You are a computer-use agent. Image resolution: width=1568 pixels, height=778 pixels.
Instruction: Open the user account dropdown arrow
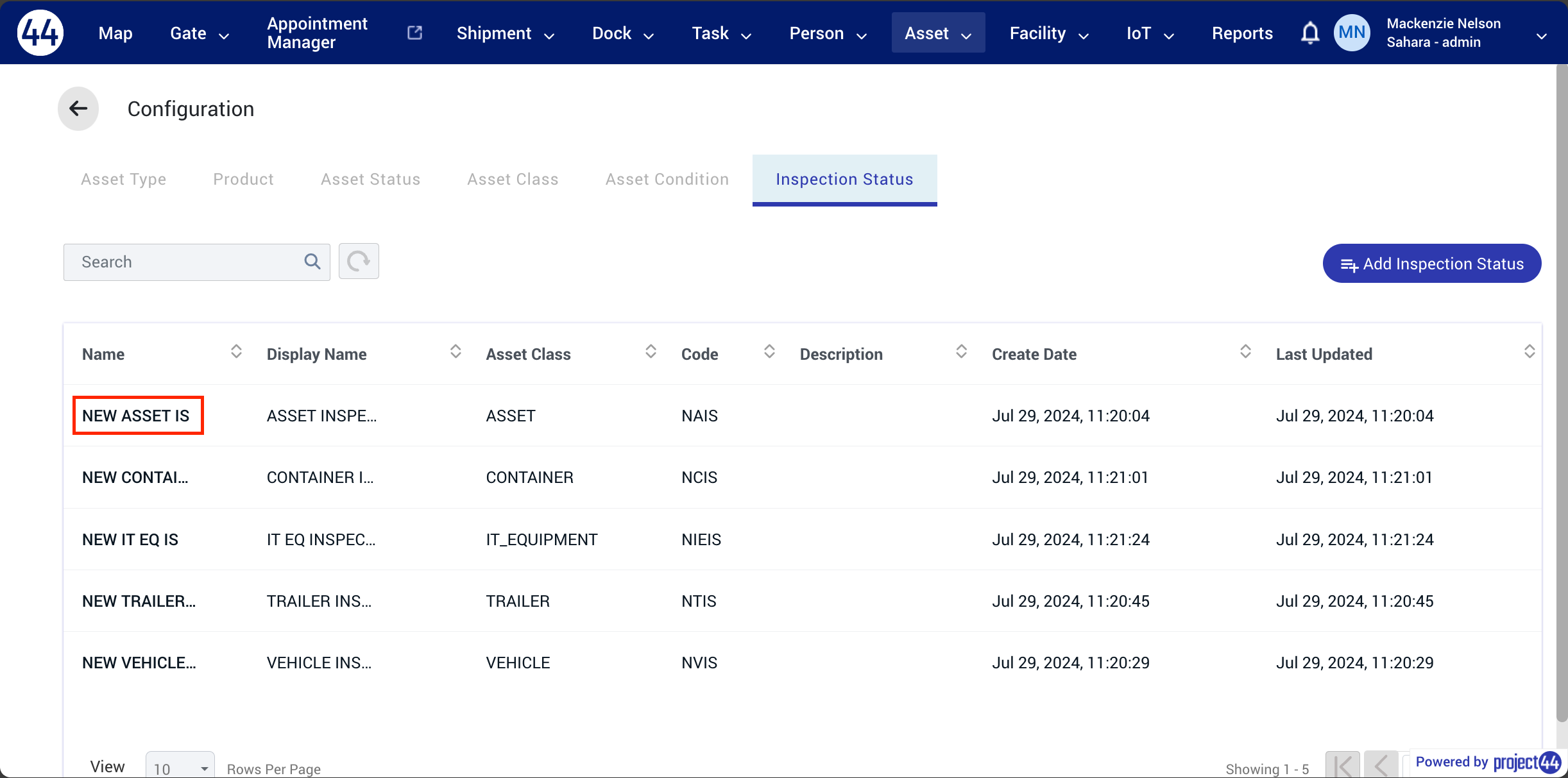(x=1541, y=37)
